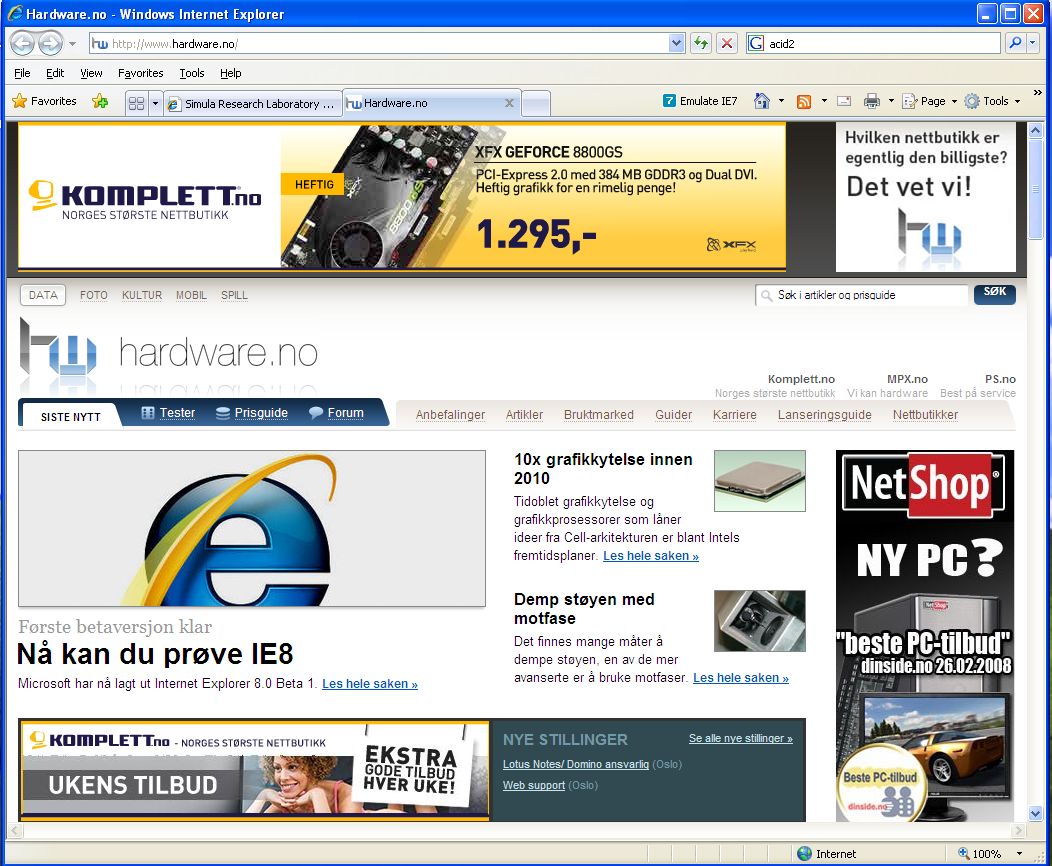Click the address bar URL field
The image size is (1052, 866).
(x=379, y=44)
